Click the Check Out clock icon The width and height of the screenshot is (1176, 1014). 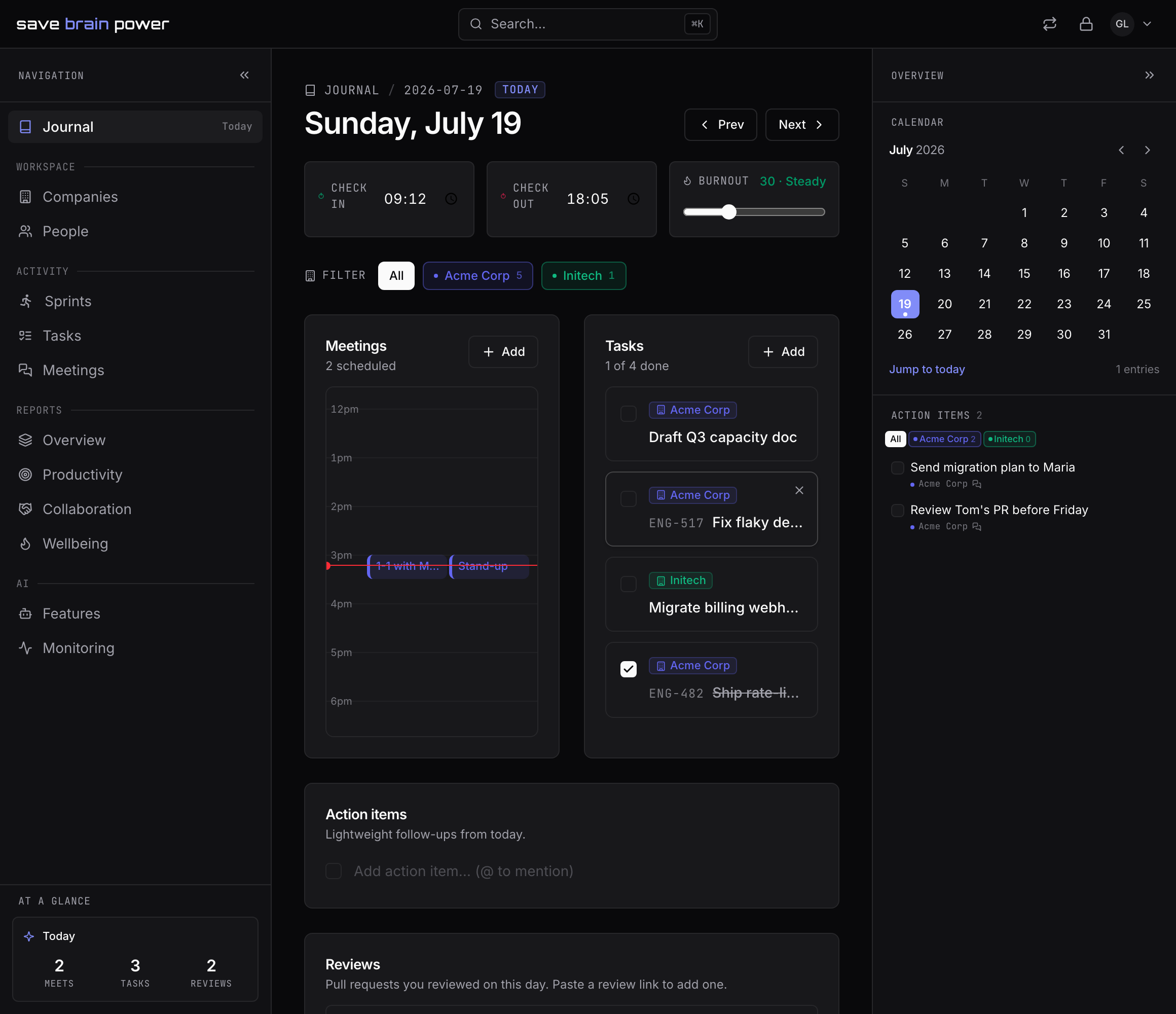634,199
